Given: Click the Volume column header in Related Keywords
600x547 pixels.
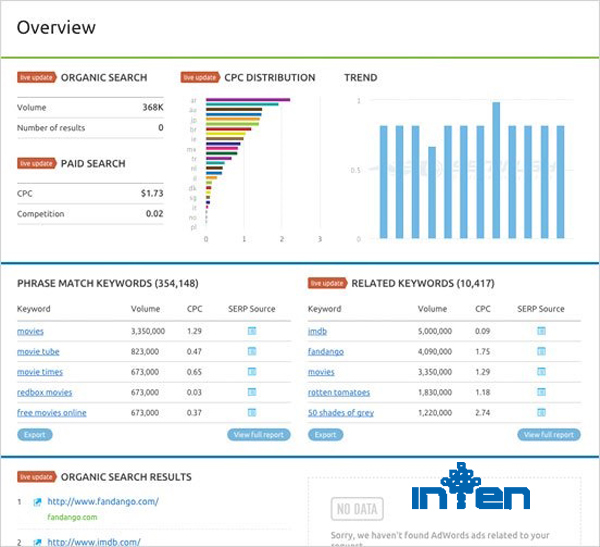Looking at the screenshot, I should (432, 309).
